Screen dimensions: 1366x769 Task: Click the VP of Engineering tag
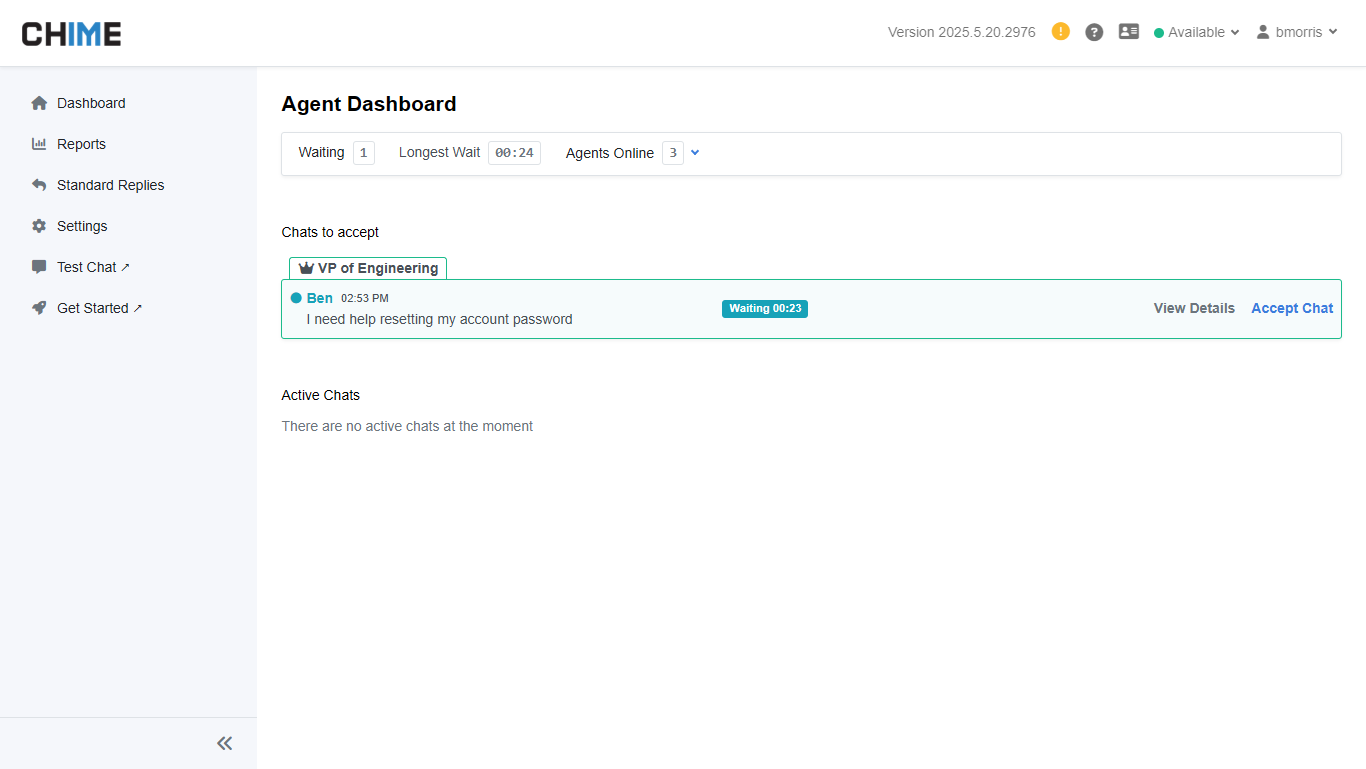(368, 268)
